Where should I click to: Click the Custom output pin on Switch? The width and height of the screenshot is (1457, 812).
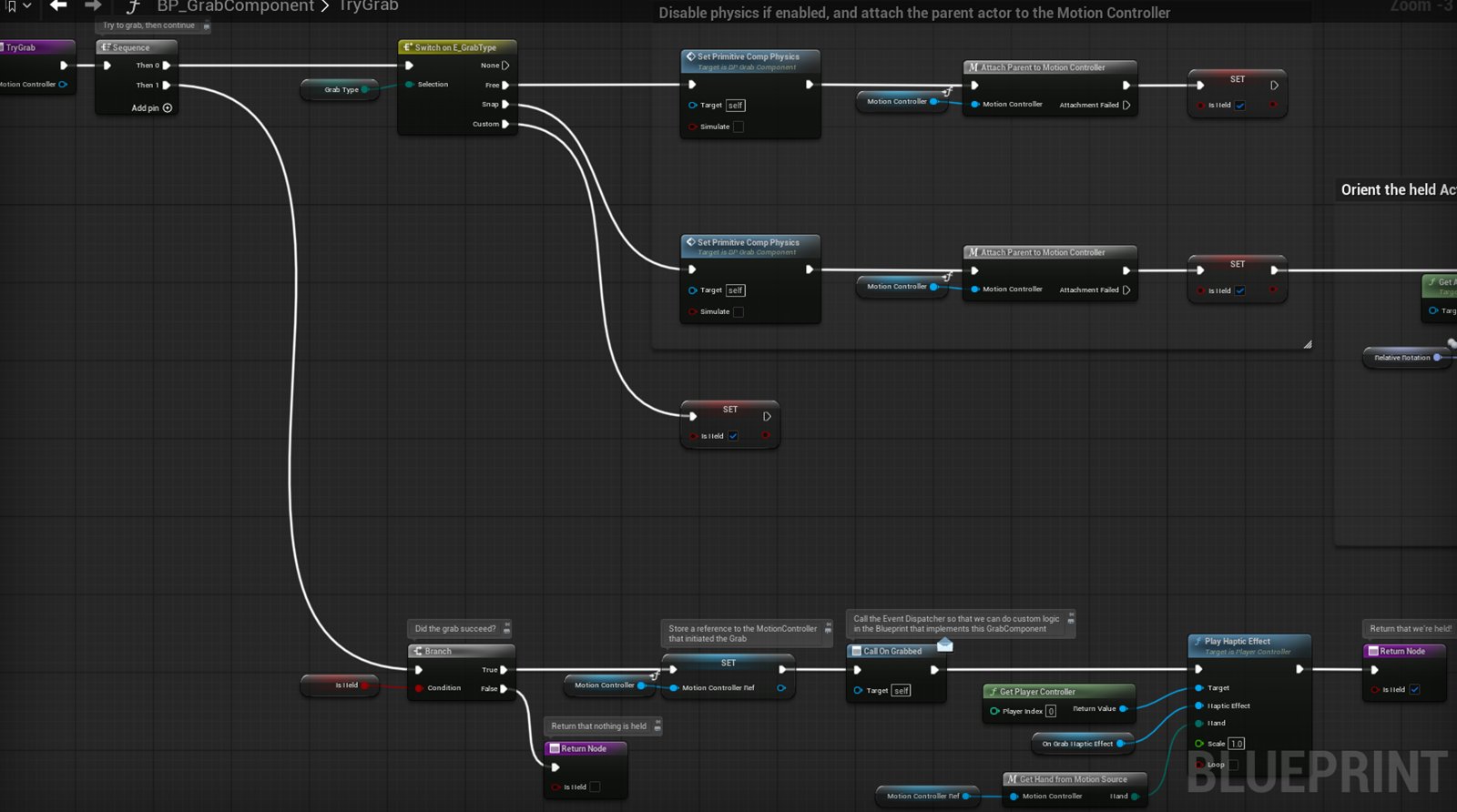(505, 124)
